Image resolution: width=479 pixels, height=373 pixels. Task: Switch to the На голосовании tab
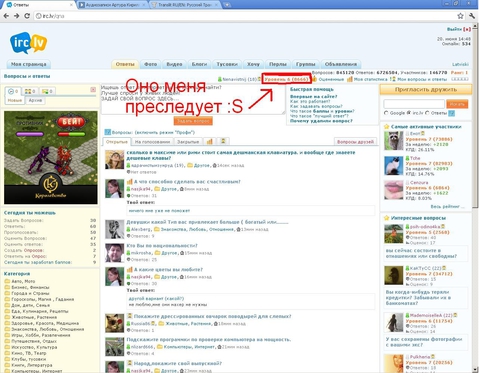(152, 142)
